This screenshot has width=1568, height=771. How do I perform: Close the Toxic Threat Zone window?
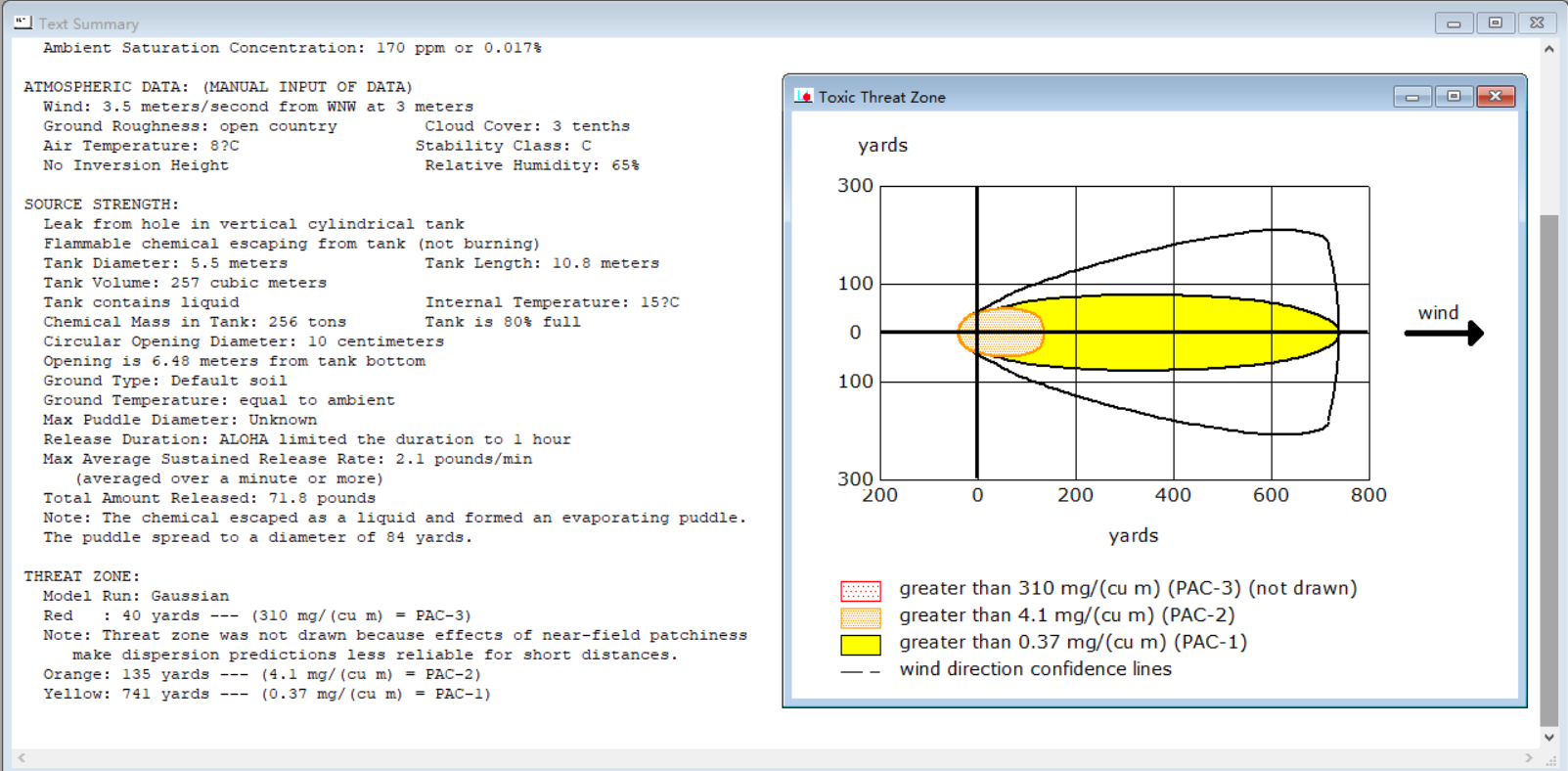point(1496,96)
